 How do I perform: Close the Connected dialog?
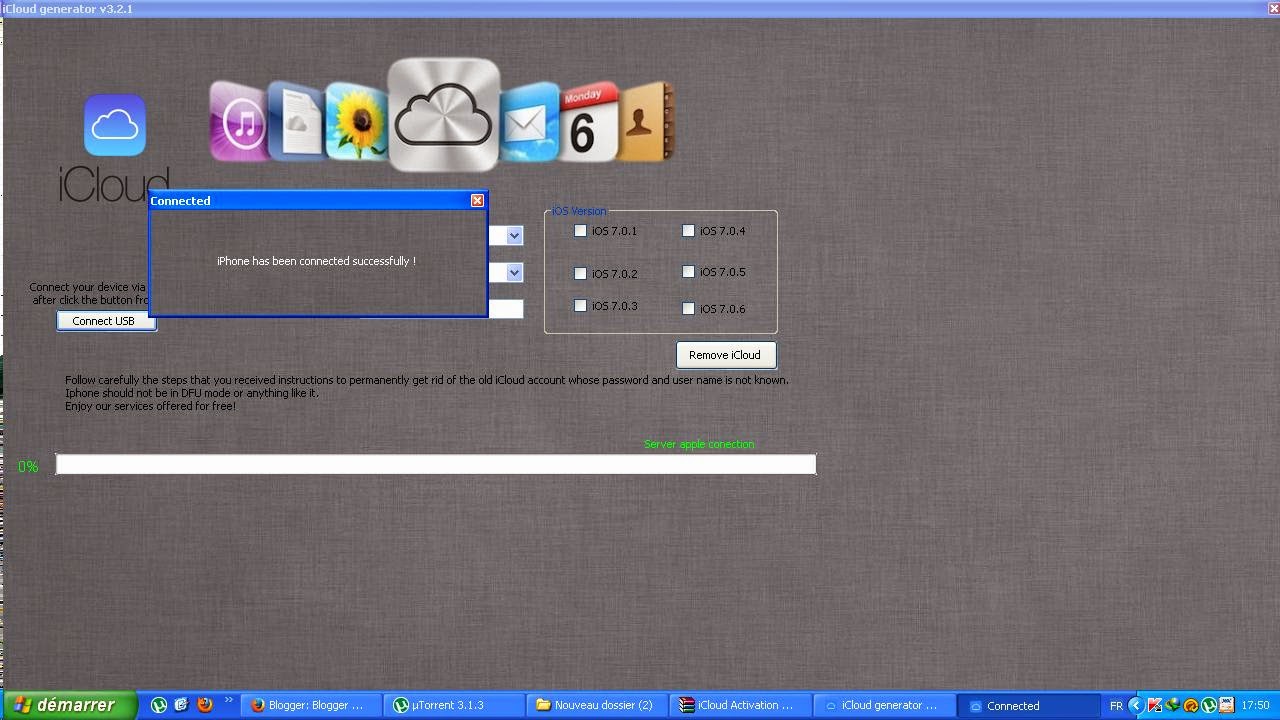[x=477, y=200]
